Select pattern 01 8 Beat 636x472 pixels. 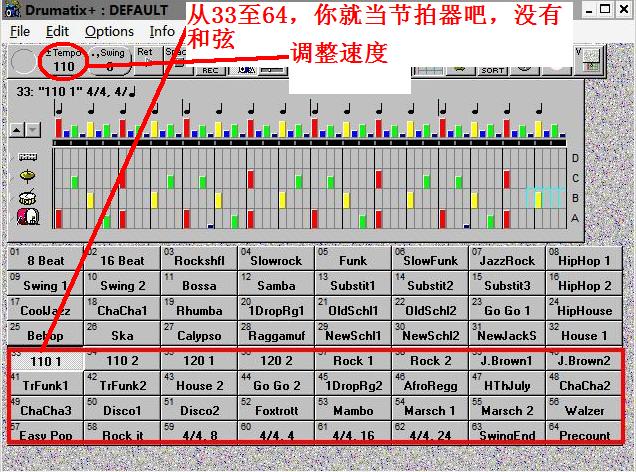pos(45,258)
